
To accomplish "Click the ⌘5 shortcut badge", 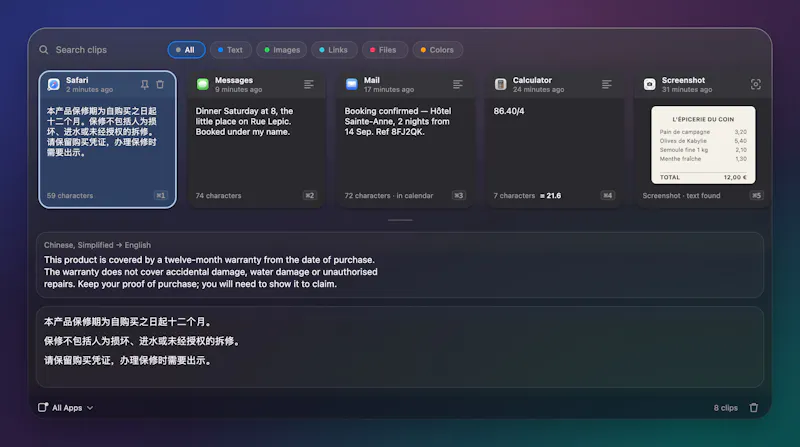I will (x=757, y=195).
